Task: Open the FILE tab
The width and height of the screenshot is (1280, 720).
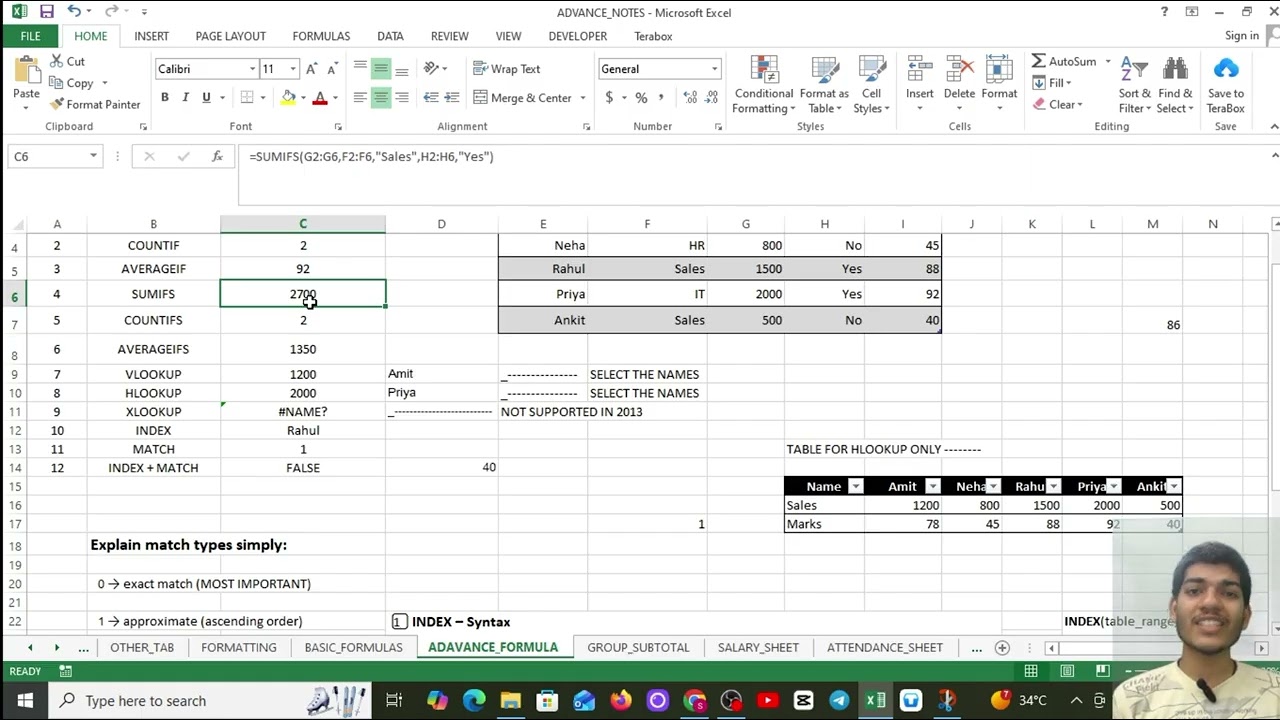Action: point(30,36)
